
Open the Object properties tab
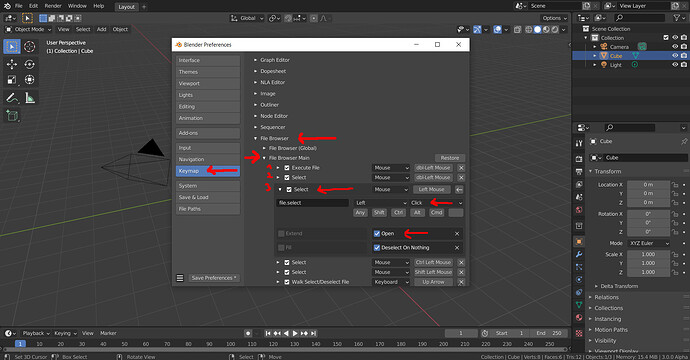pyautogui.click(x=579, y=241)
